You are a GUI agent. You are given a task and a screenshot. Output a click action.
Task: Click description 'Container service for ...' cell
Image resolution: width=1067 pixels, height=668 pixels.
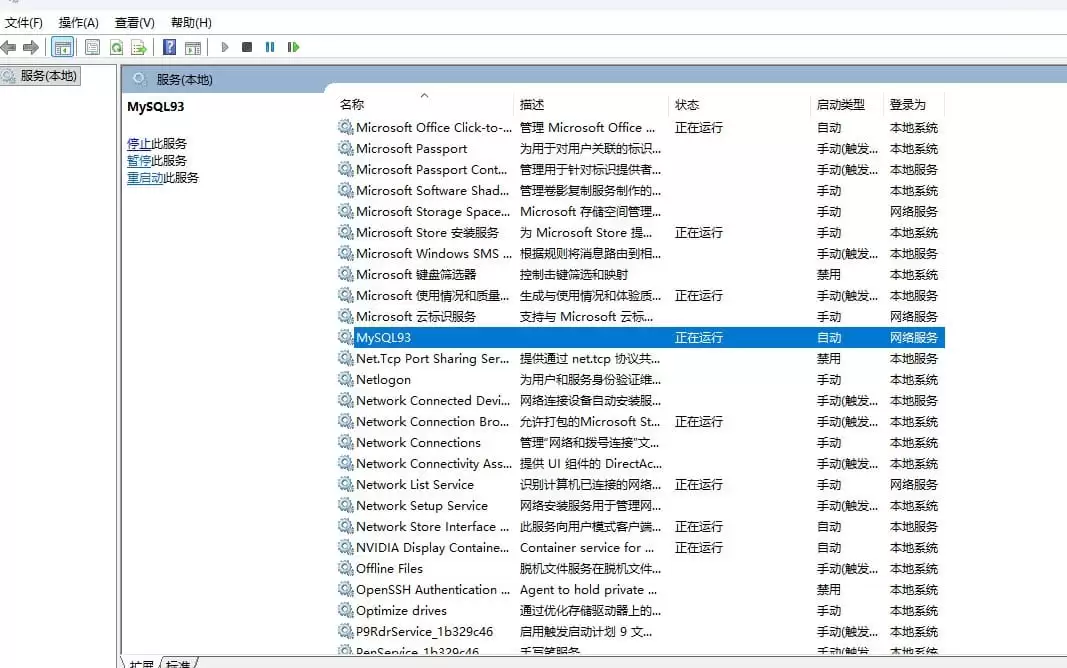587,548
